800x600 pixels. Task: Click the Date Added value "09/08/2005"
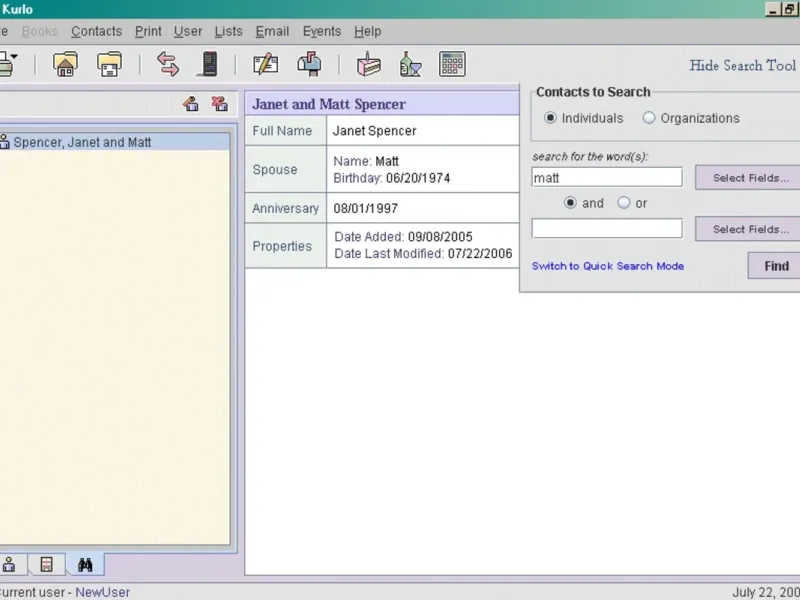tap(440, 237)
